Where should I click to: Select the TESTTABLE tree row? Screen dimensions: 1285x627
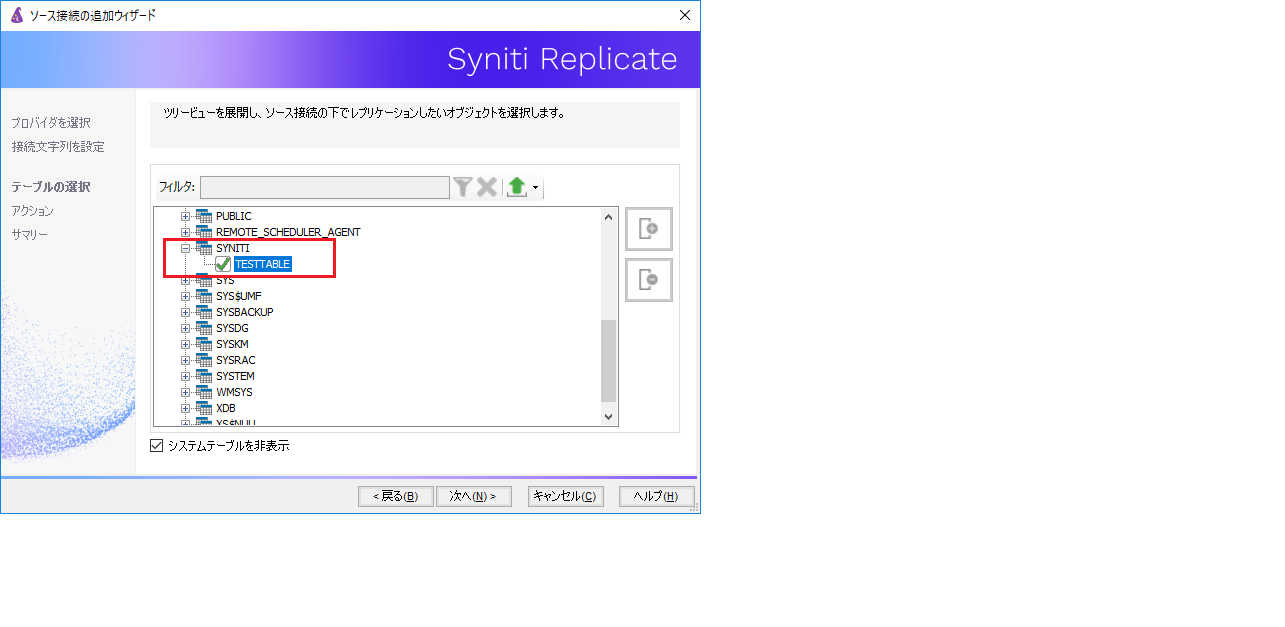tap(262, 264)
